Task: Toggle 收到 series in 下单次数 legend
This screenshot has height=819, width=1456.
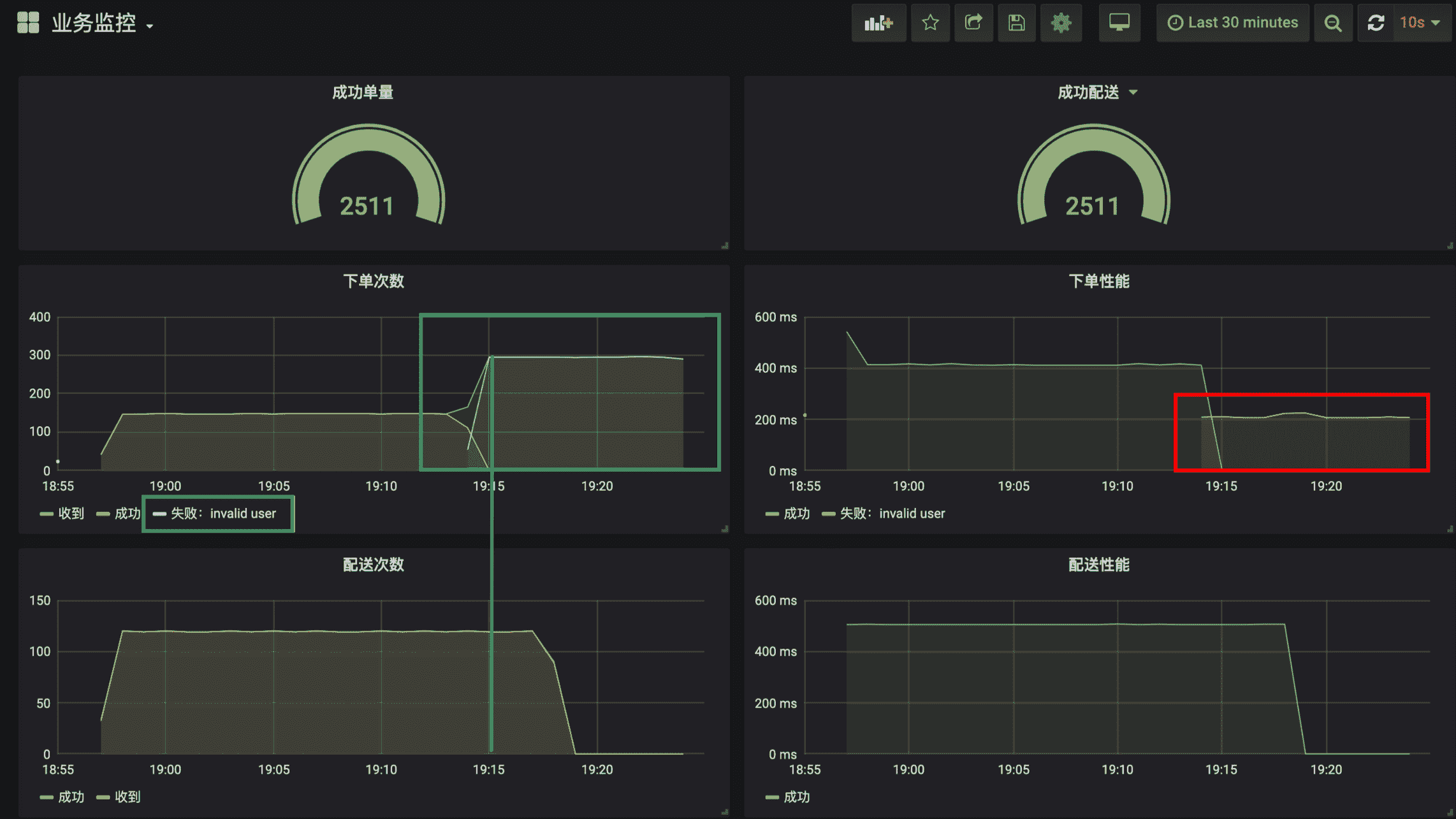Action: [71, 514]
